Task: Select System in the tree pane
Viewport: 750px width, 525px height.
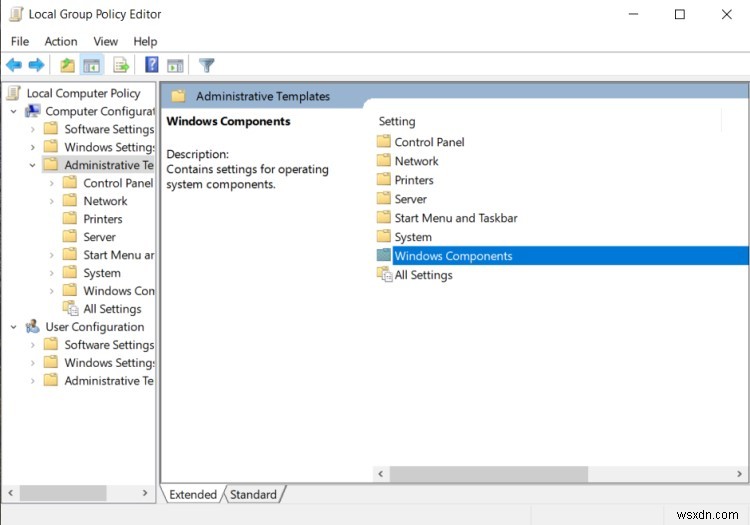Action: (x=102, y=273)
